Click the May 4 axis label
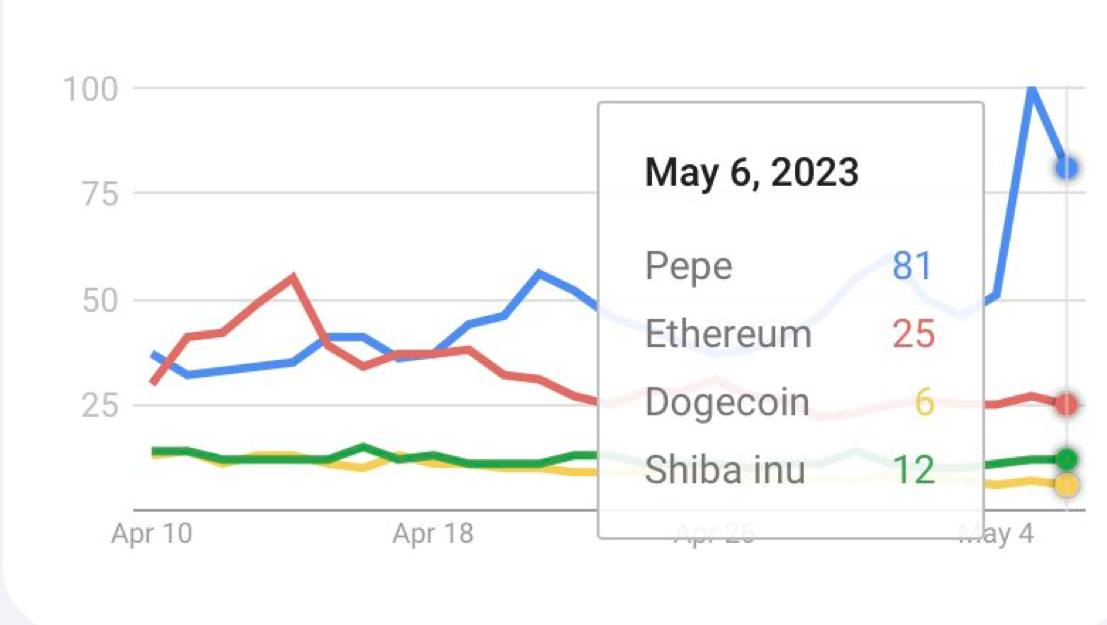This screenshot has height=625, width=1107. click(x=996, y=534)
